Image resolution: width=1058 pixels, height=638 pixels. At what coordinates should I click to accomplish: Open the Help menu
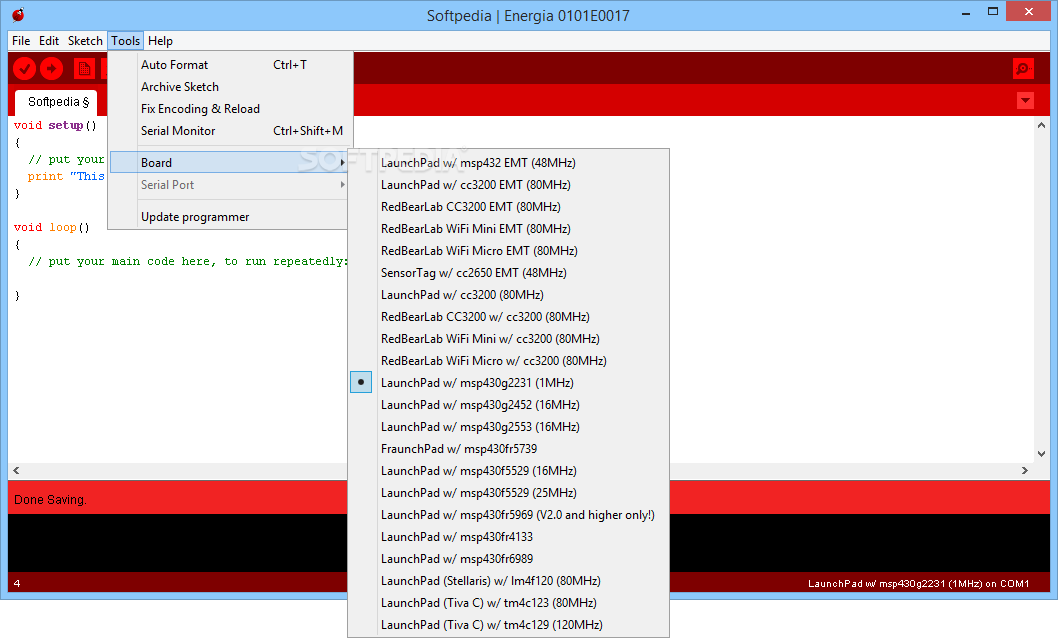[161, 40]
